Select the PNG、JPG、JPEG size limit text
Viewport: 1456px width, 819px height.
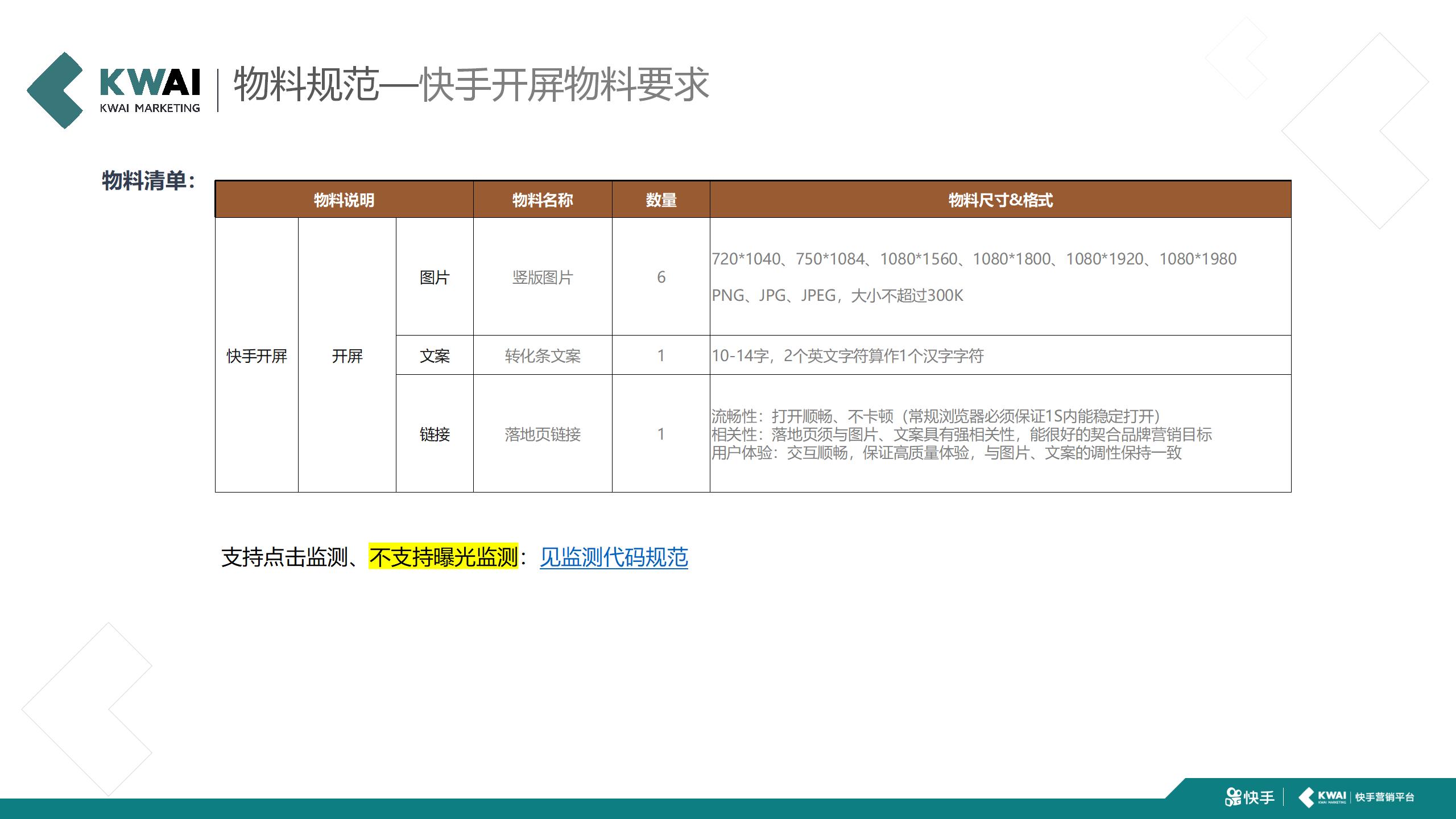click(837, 295)
